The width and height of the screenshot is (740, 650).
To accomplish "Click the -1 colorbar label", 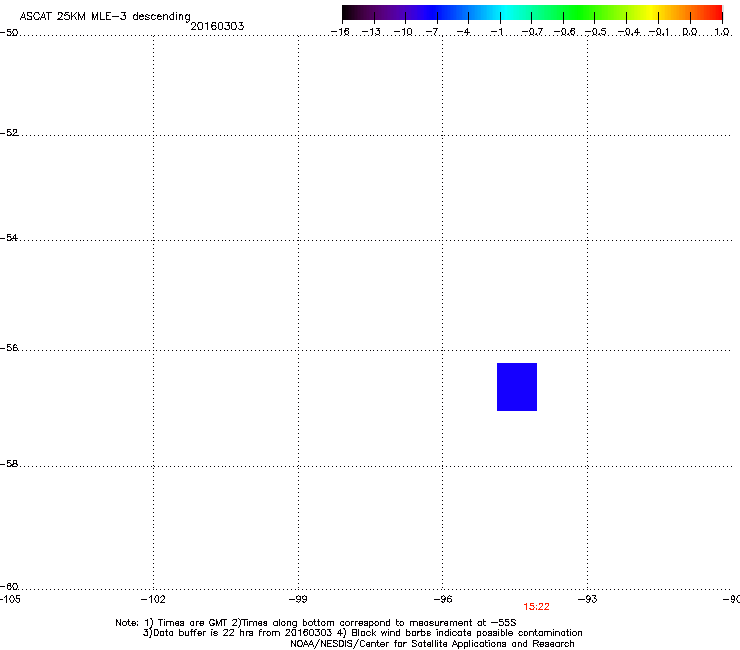I will pyautogui.click(x=496, y=32).
